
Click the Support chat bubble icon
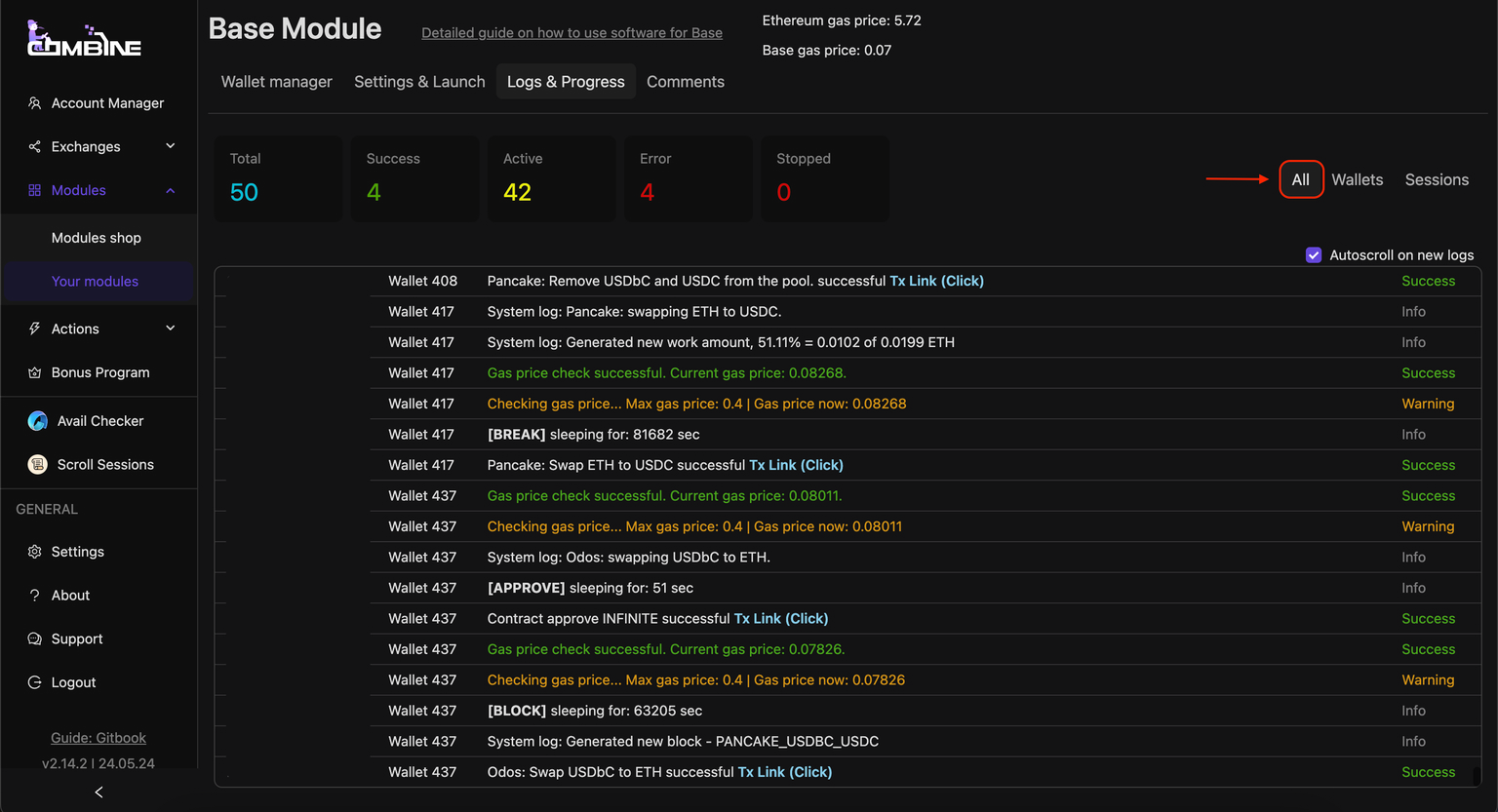pos(34,639)
